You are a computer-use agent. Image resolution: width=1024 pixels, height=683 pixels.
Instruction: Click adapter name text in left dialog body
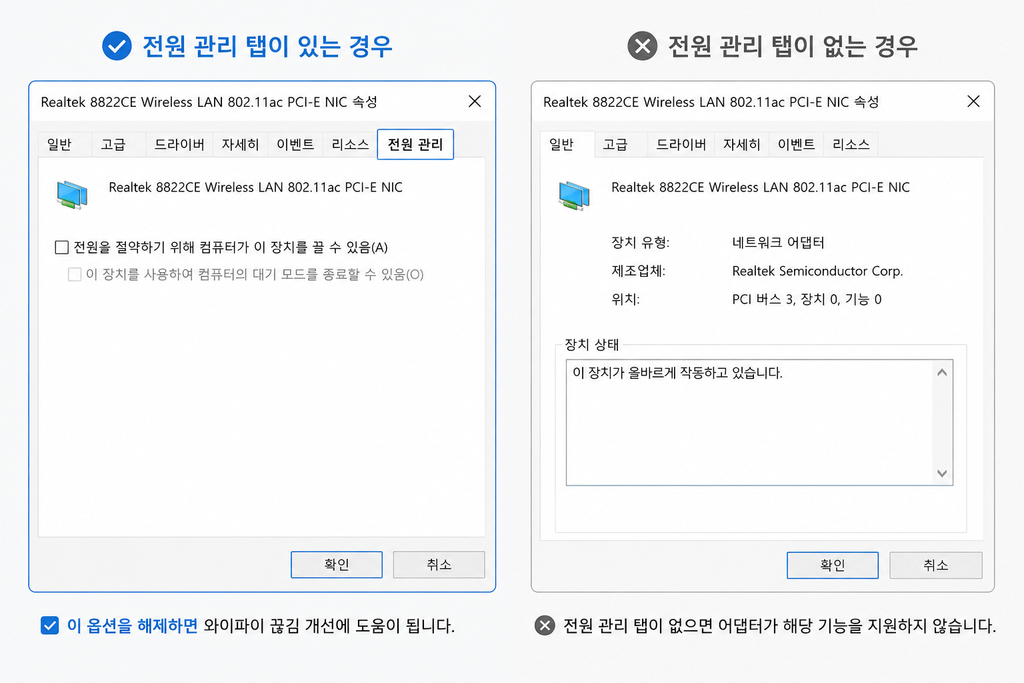click(x=255, y=187)
